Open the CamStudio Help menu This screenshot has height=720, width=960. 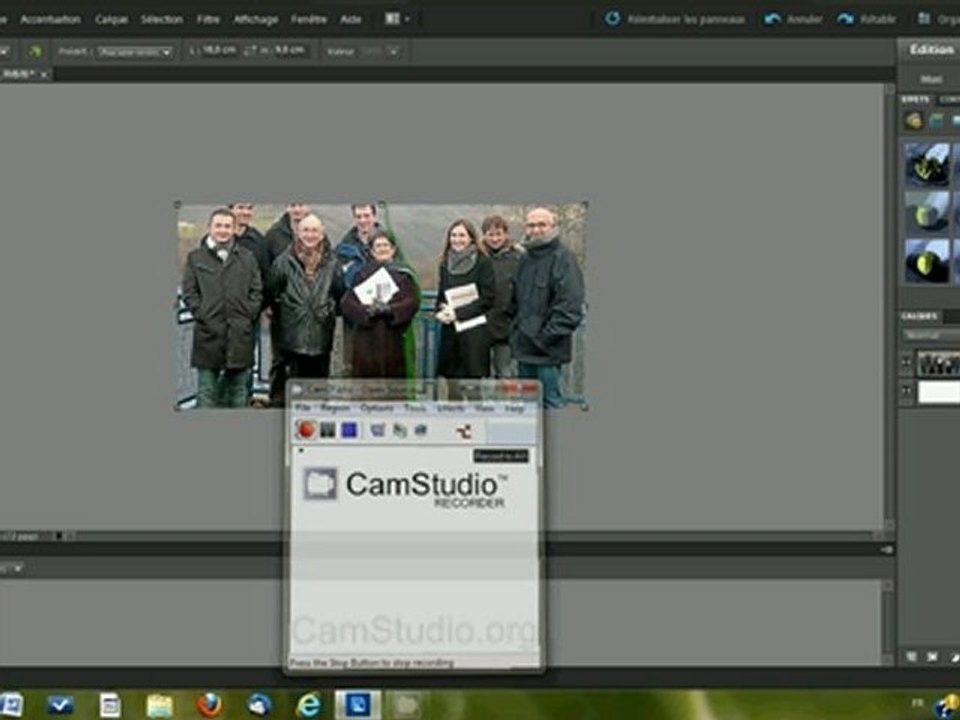514,408
